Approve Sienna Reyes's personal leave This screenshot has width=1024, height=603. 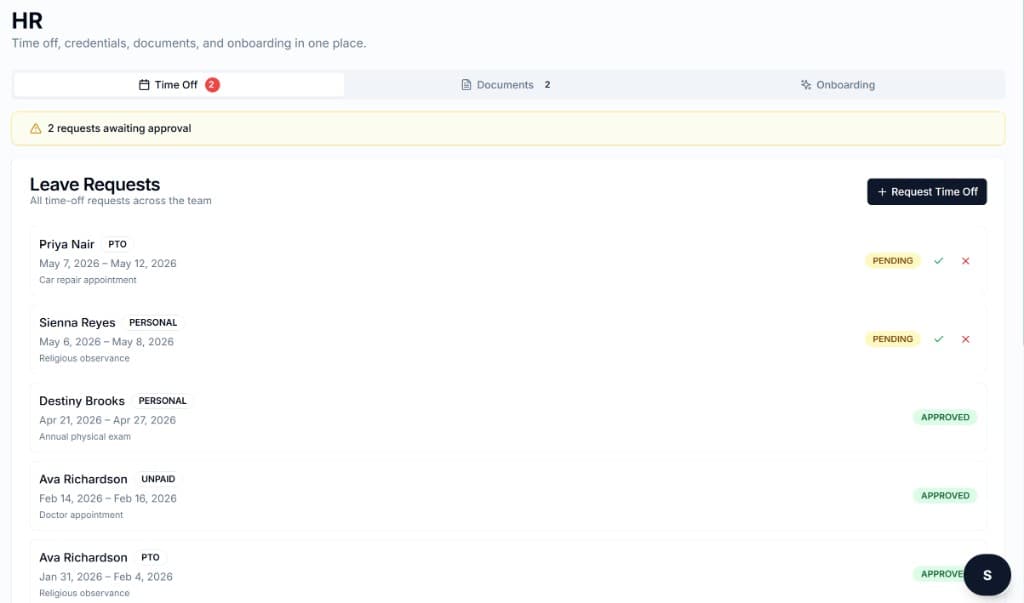pos(938,339)
